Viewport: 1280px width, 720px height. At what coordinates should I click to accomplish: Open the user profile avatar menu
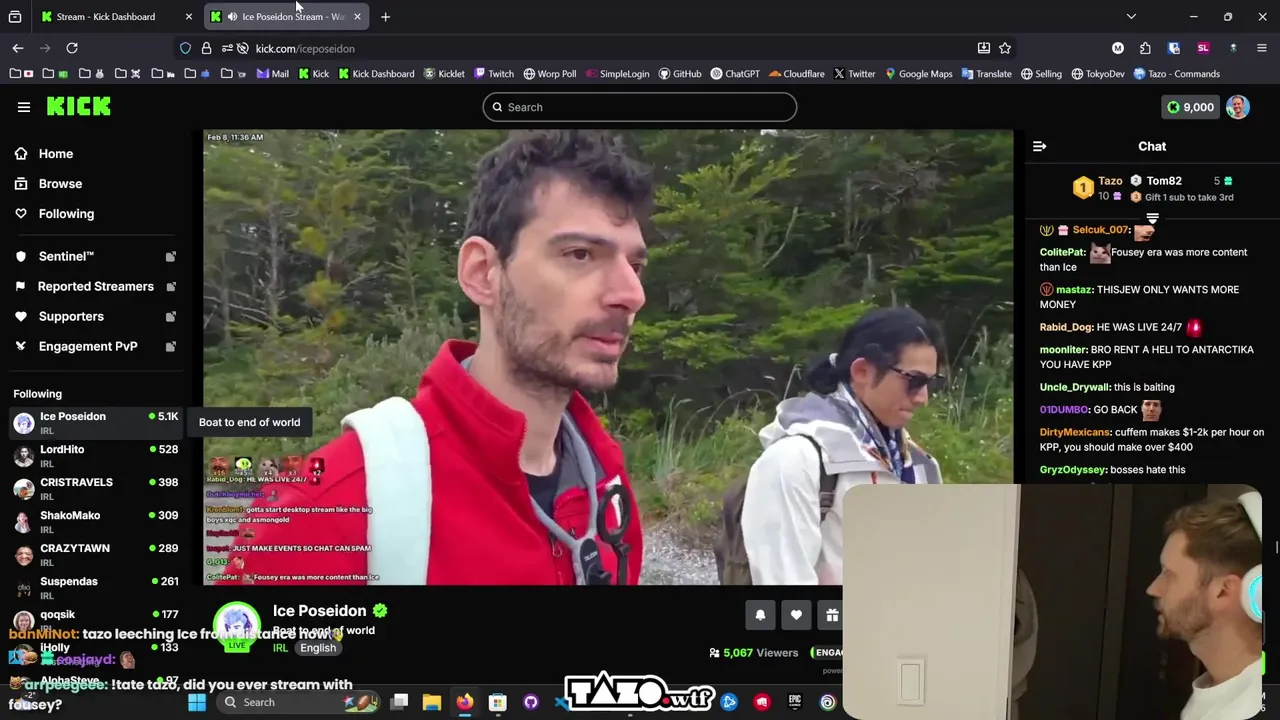click(1238, 107)
